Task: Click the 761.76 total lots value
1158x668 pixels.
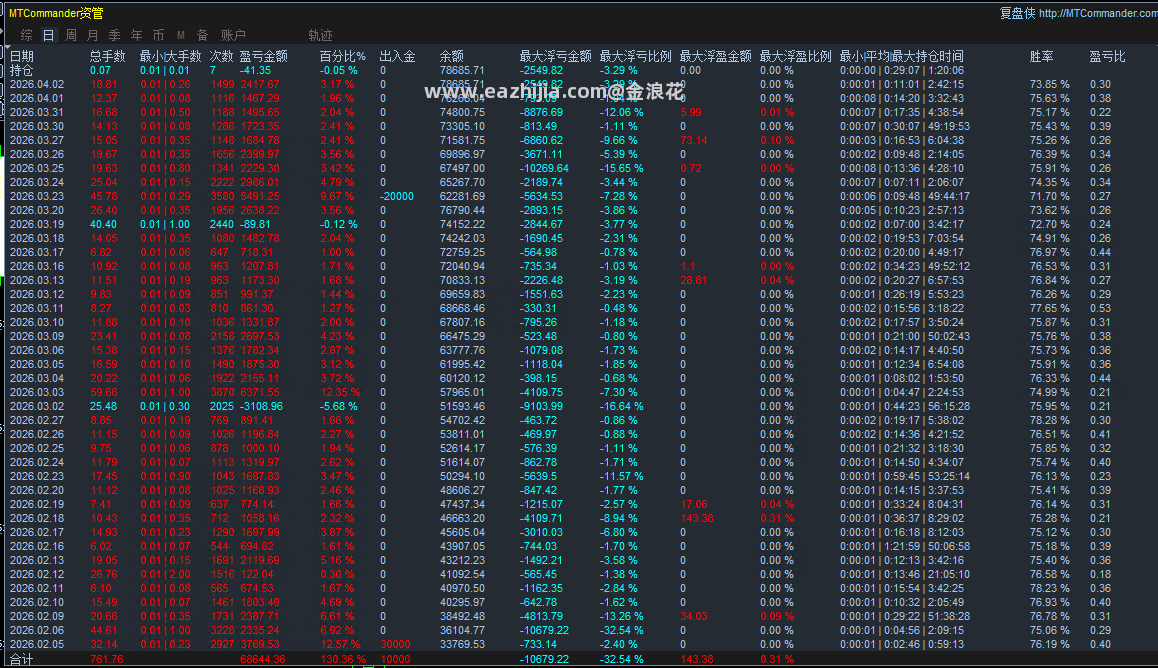Action: (x=106, y=659)
